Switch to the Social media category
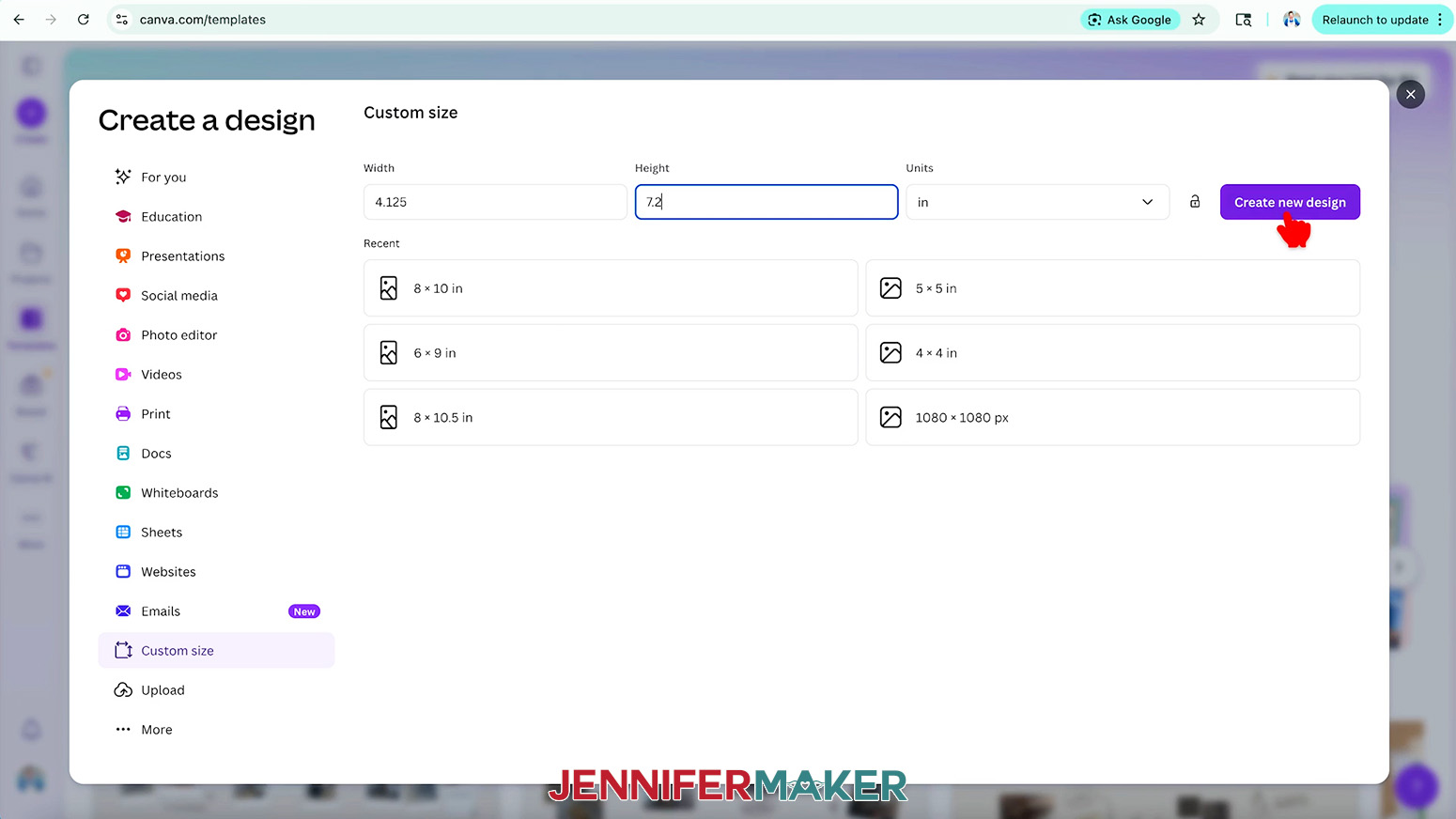 tap(216, 295)
